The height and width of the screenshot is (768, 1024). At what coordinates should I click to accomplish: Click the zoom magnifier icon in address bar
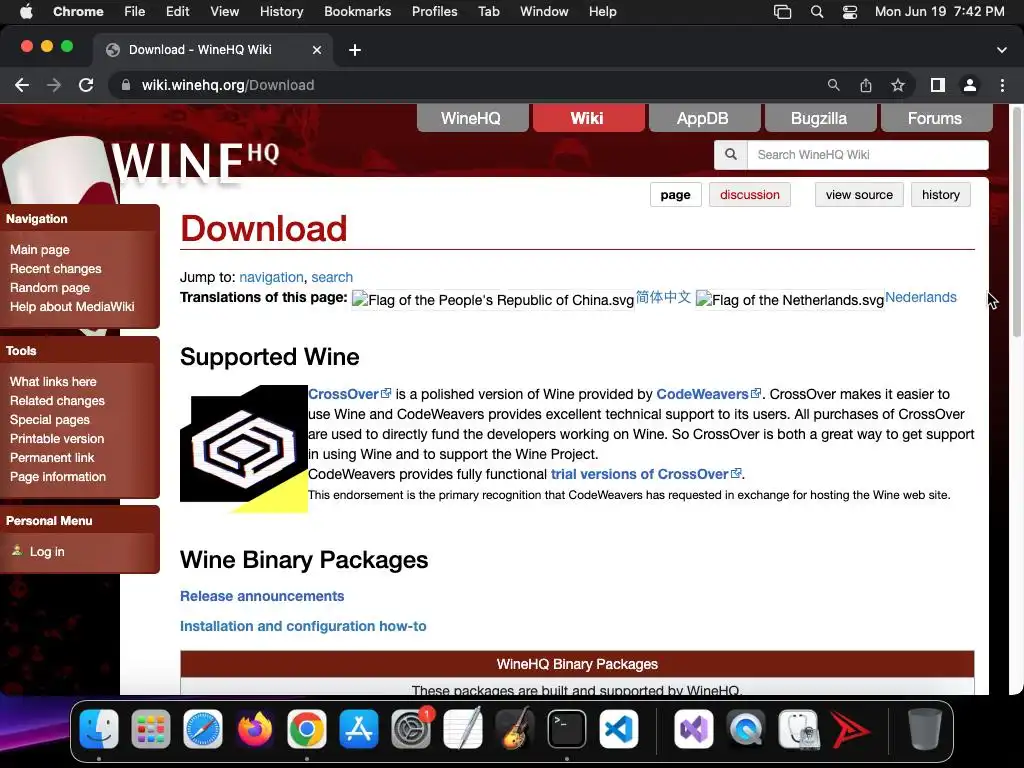pyautogui.click(x=833, y=85)
